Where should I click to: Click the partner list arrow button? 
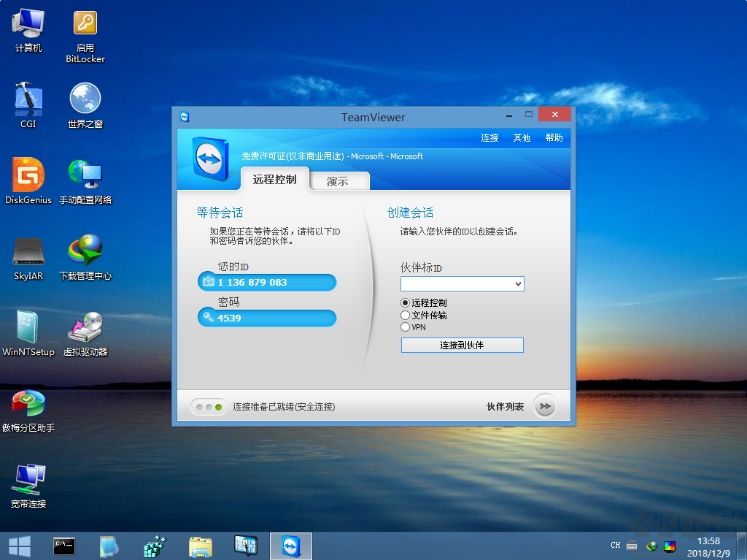click(x=544, y=407)
